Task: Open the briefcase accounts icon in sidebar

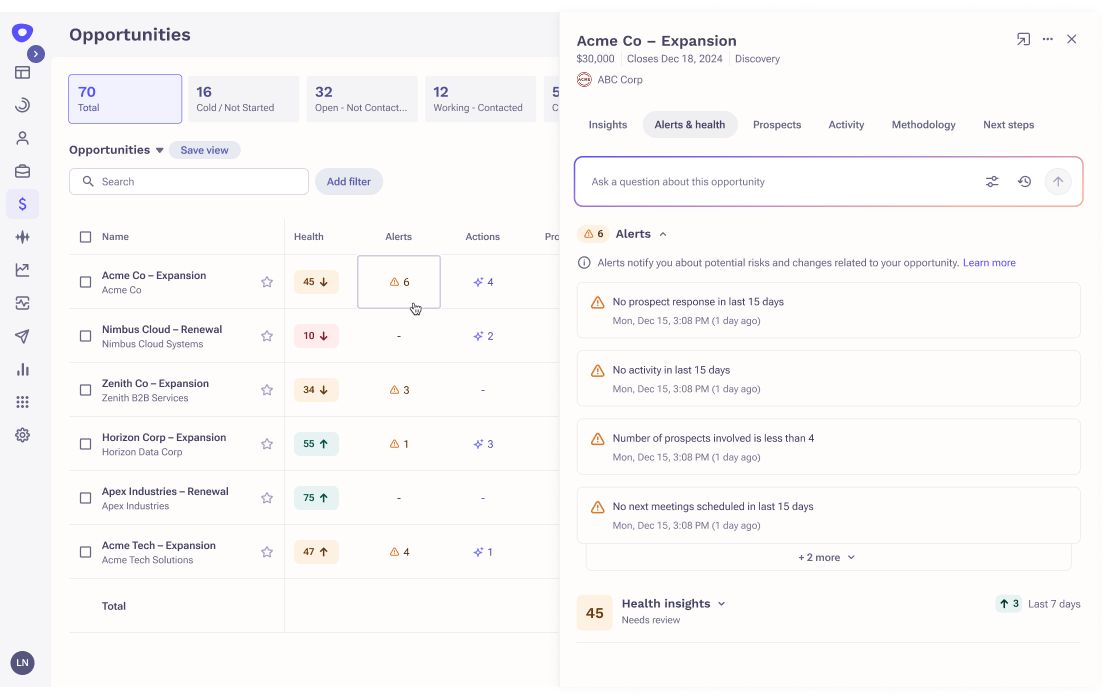Action: (22, 170)
